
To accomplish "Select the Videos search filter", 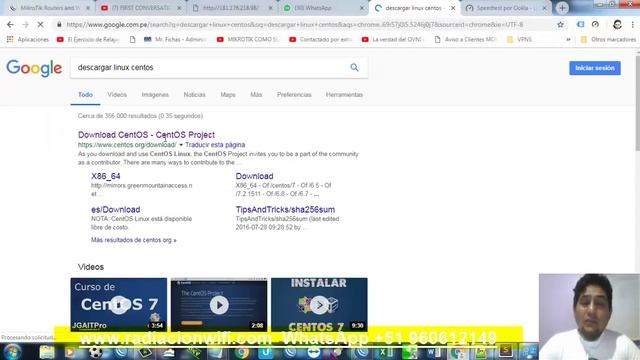I will pyautogui.click(x=117, y=95).
